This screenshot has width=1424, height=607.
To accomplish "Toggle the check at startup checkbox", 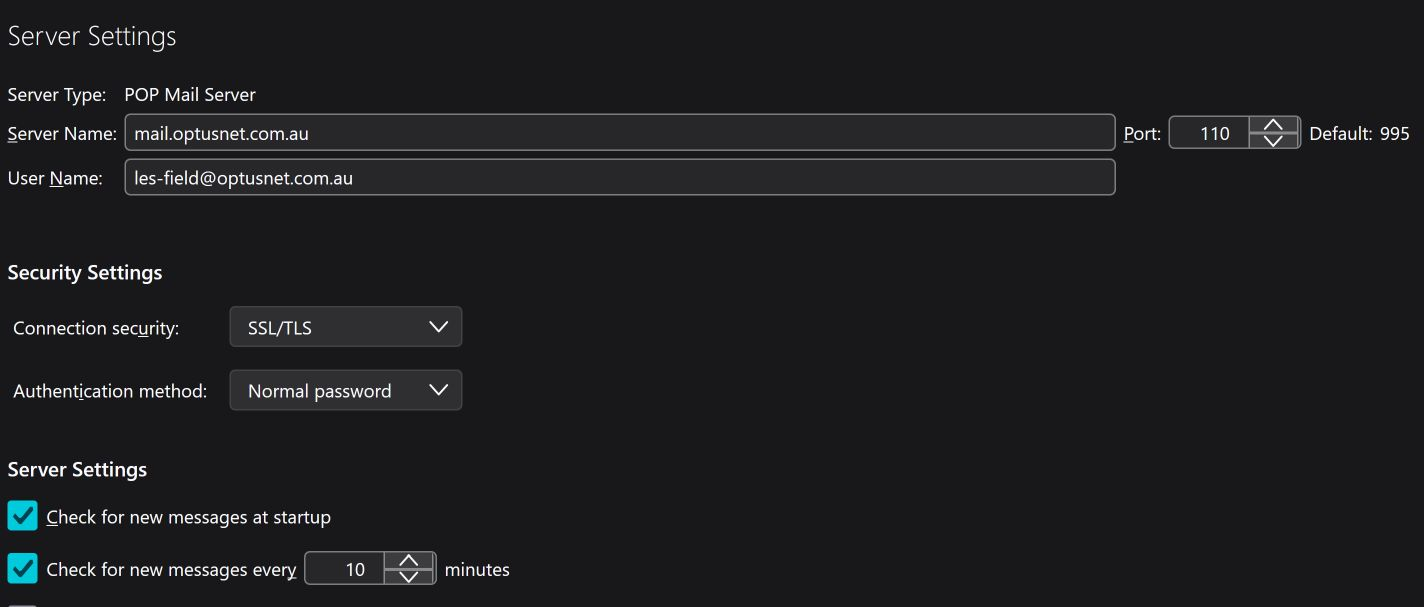I will click(22, 516).
